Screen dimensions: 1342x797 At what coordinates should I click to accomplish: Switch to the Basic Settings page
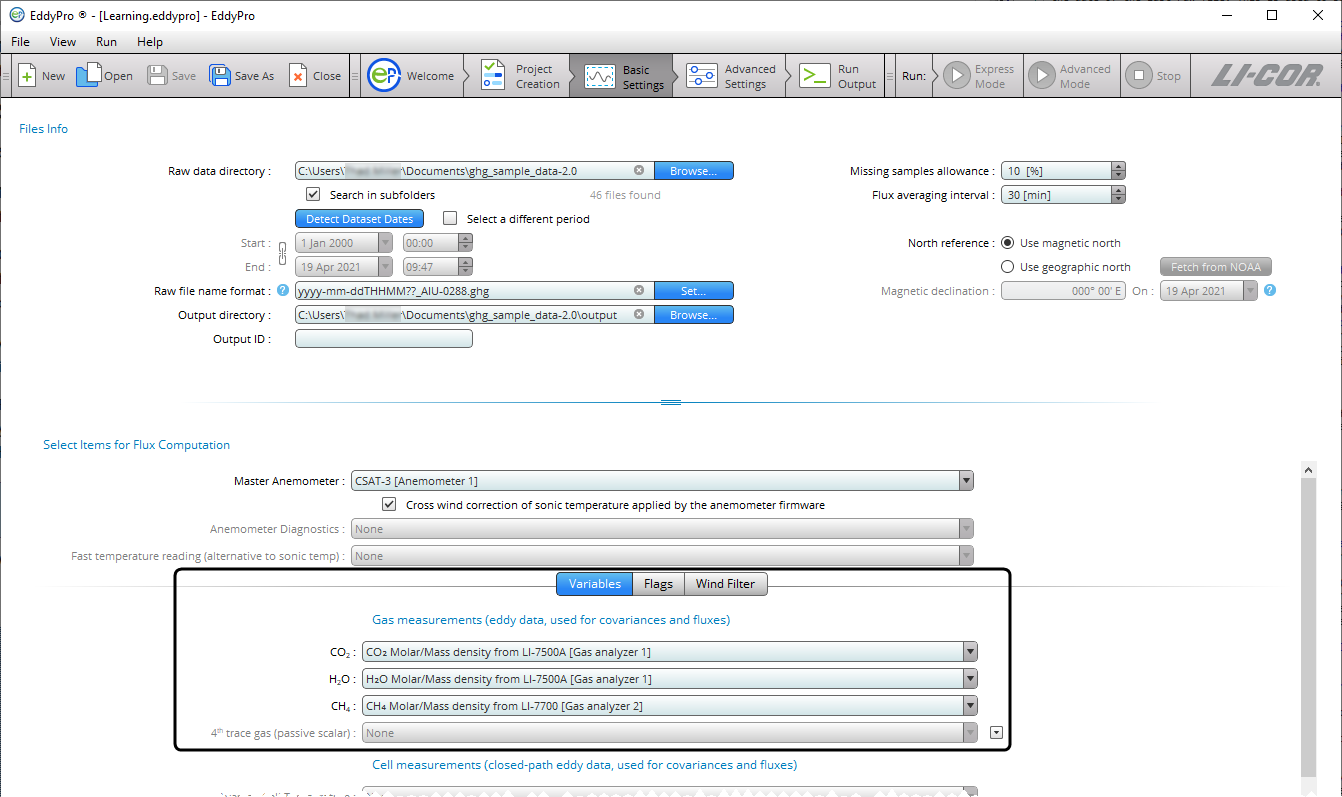coord(624,76)
